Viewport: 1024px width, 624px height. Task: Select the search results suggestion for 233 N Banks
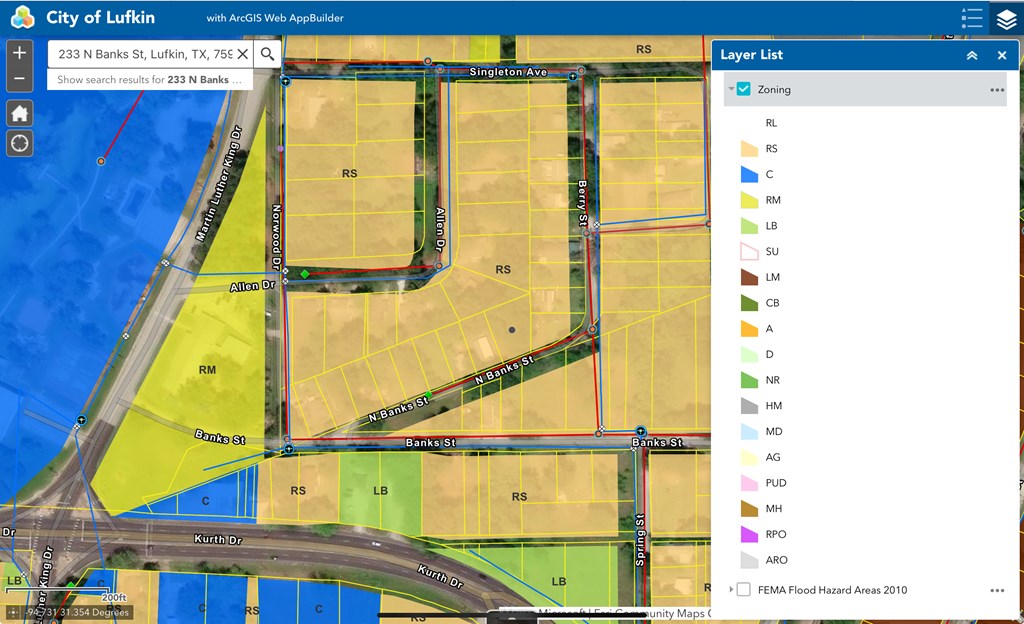point(148,79)
